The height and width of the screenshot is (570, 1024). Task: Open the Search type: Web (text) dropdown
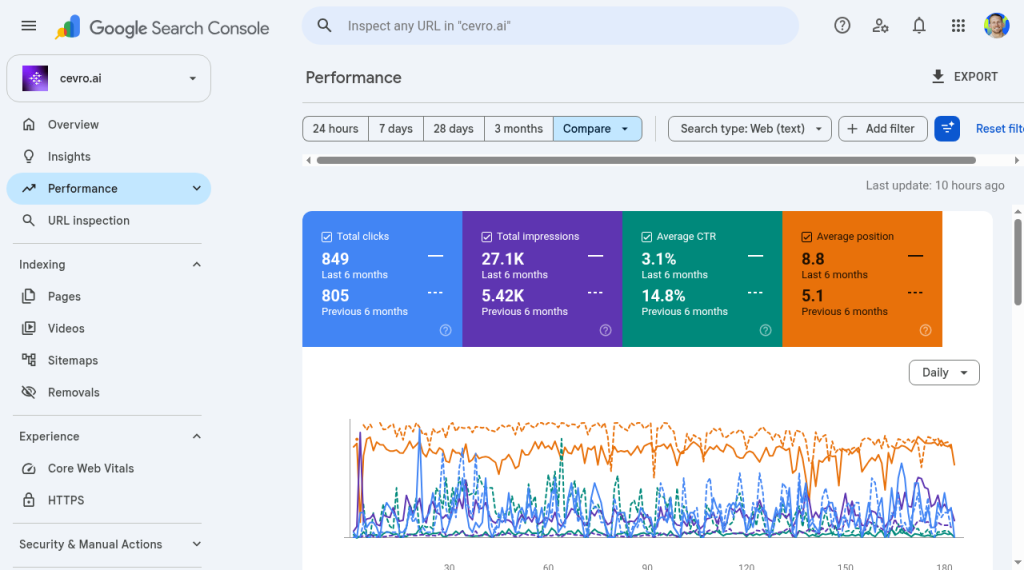click(x=750, y=129)
